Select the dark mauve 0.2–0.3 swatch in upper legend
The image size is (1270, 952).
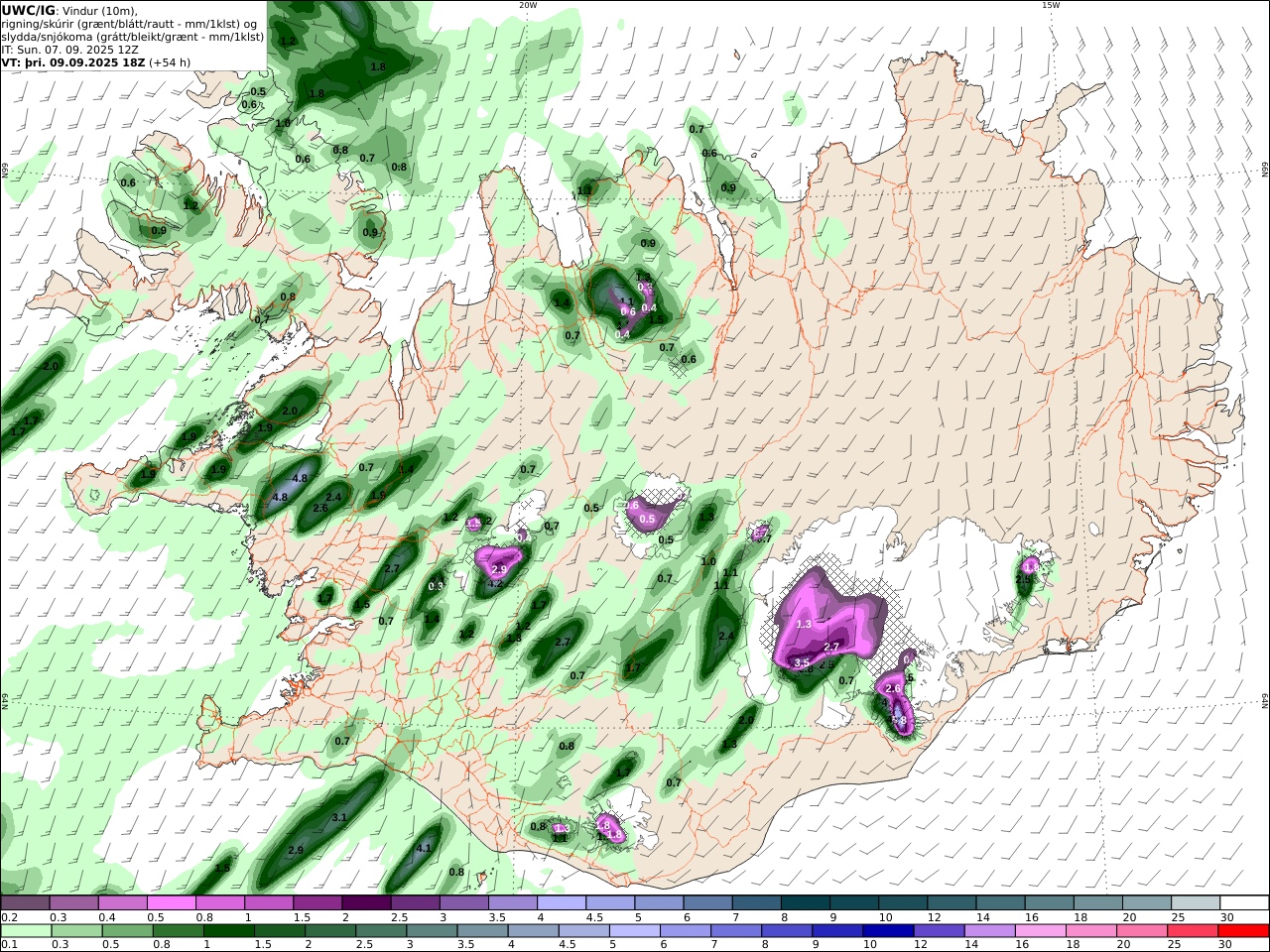[x=25, y=902]
